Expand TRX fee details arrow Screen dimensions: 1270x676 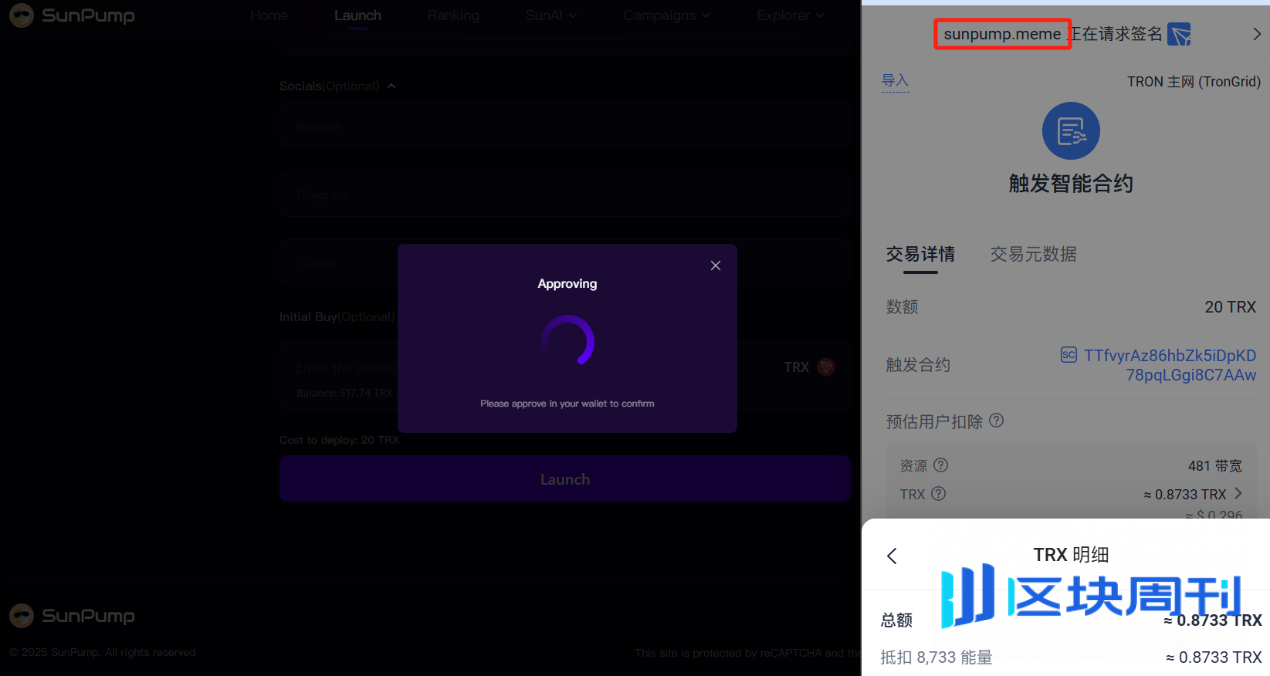point(1239,493)
